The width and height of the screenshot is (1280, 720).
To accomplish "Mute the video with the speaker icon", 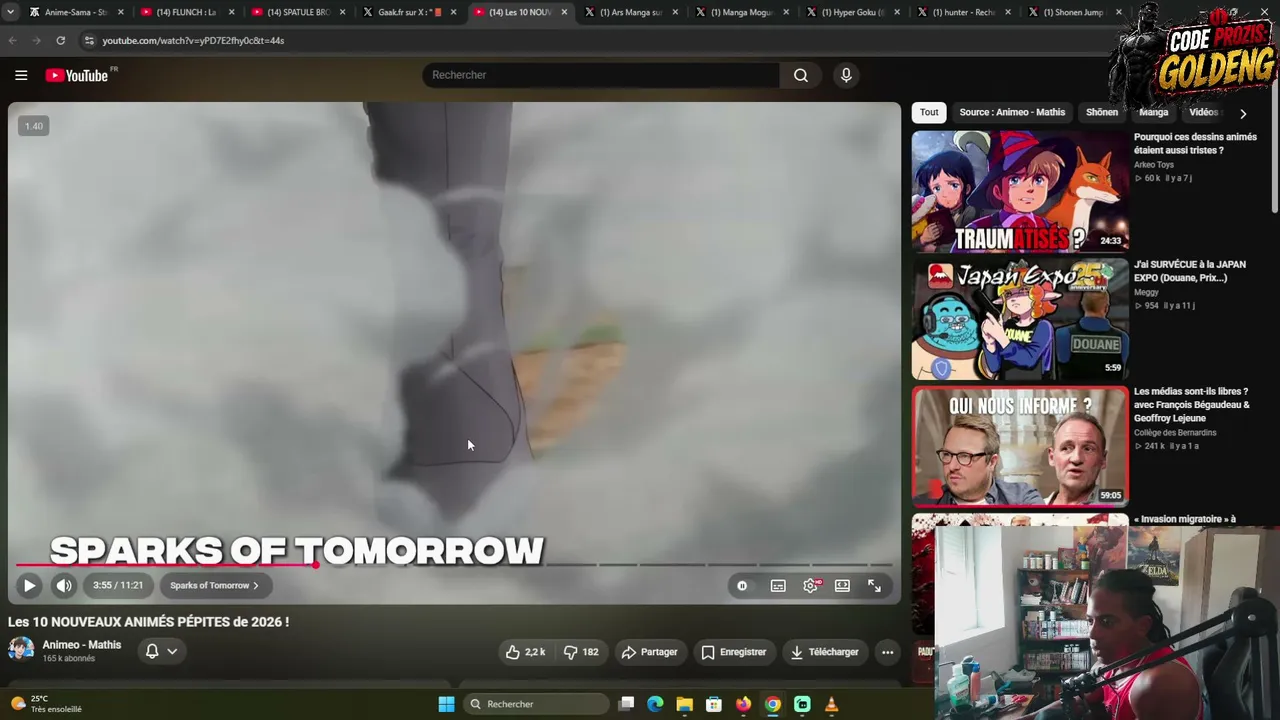I will coord(64,586).
